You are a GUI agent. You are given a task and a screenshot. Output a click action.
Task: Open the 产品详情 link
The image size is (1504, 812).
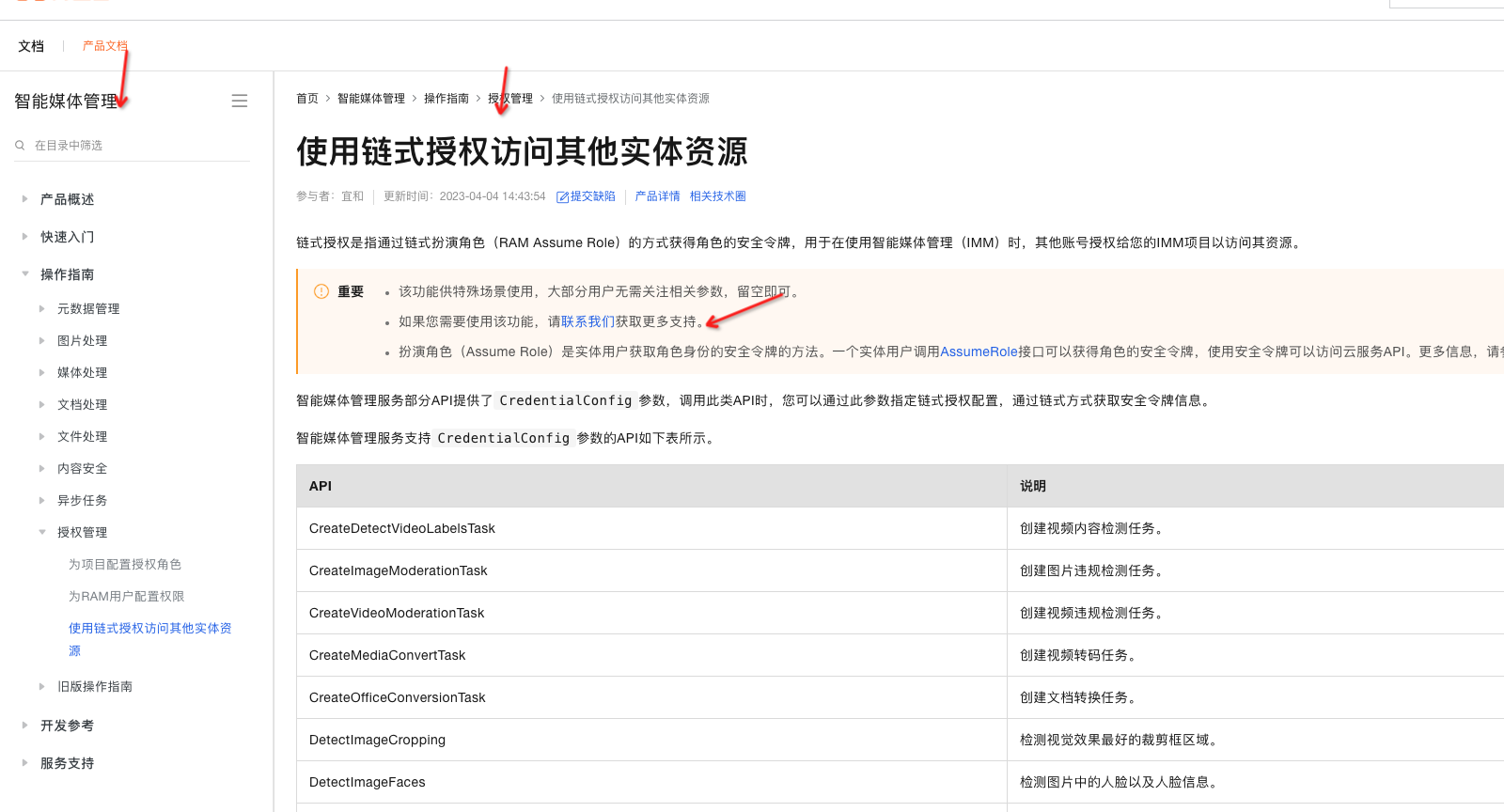pos(657,196)
